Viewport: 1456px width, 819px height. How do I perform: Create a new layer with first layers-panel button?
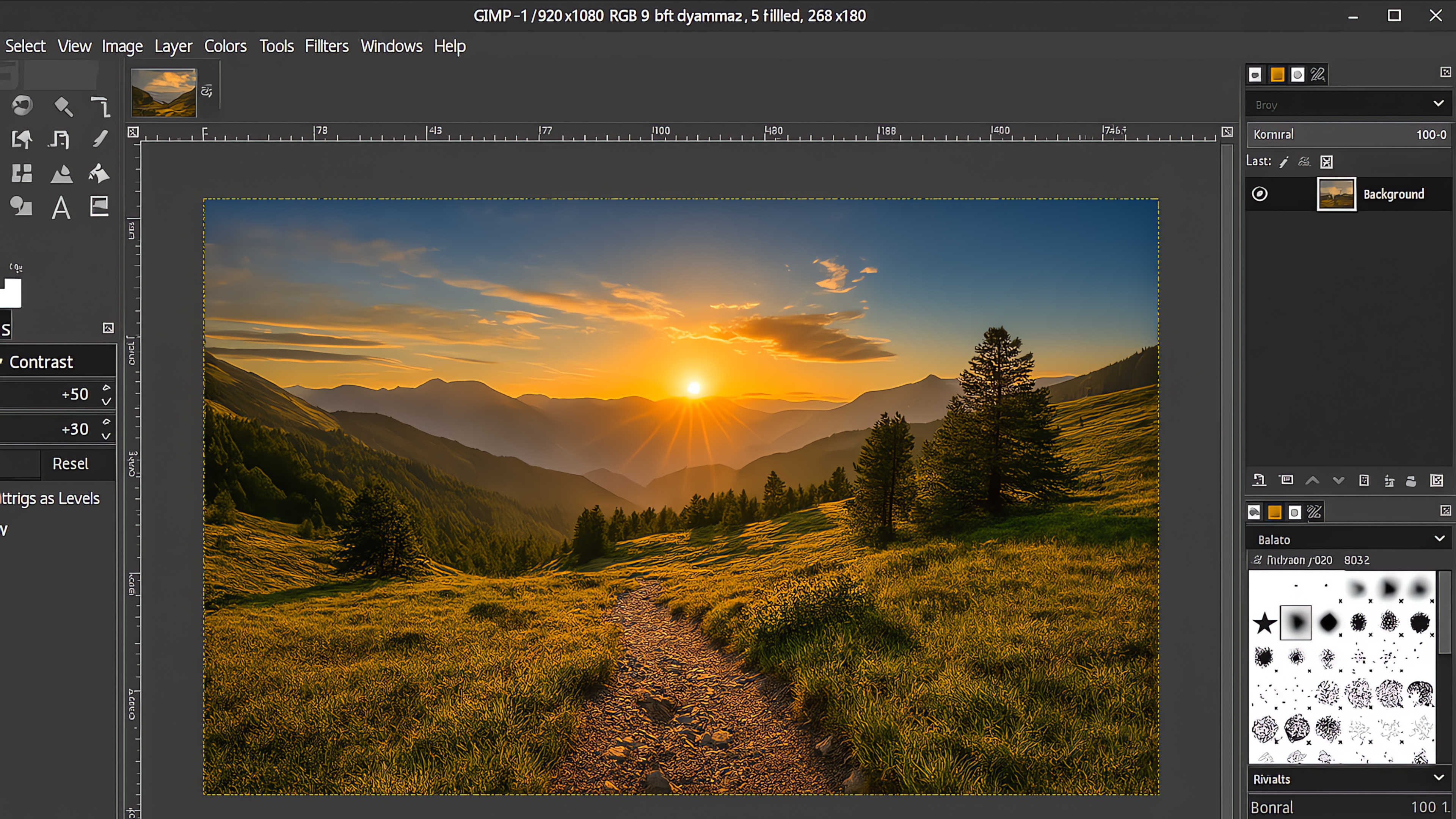pyautogui.click(x=1259, y=480)
